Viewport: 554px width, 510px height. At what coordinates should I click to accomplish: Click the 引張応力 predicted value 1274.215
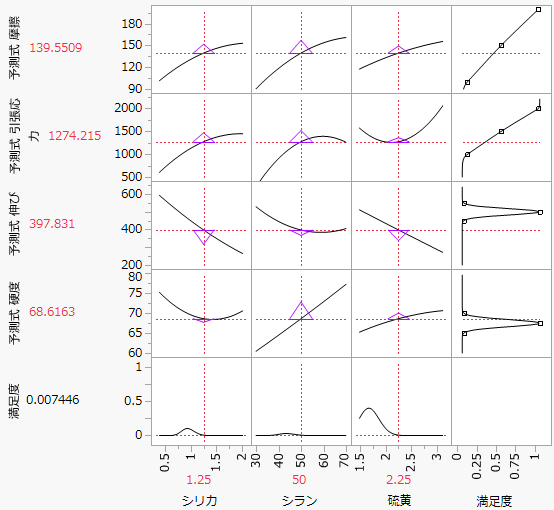point(75,136)
